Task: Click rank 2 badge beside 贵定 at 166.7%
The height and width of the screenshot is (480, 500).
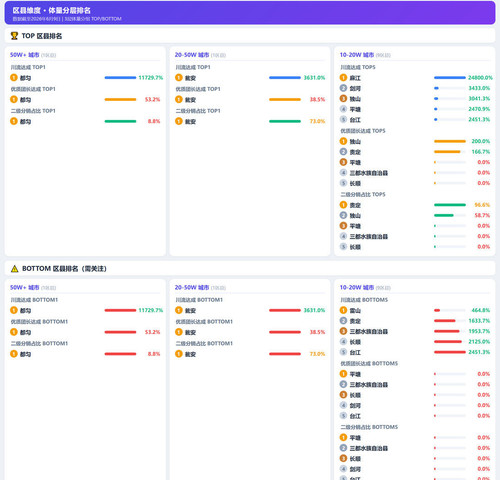Action: pyautogui.click(x=343, y=152)
